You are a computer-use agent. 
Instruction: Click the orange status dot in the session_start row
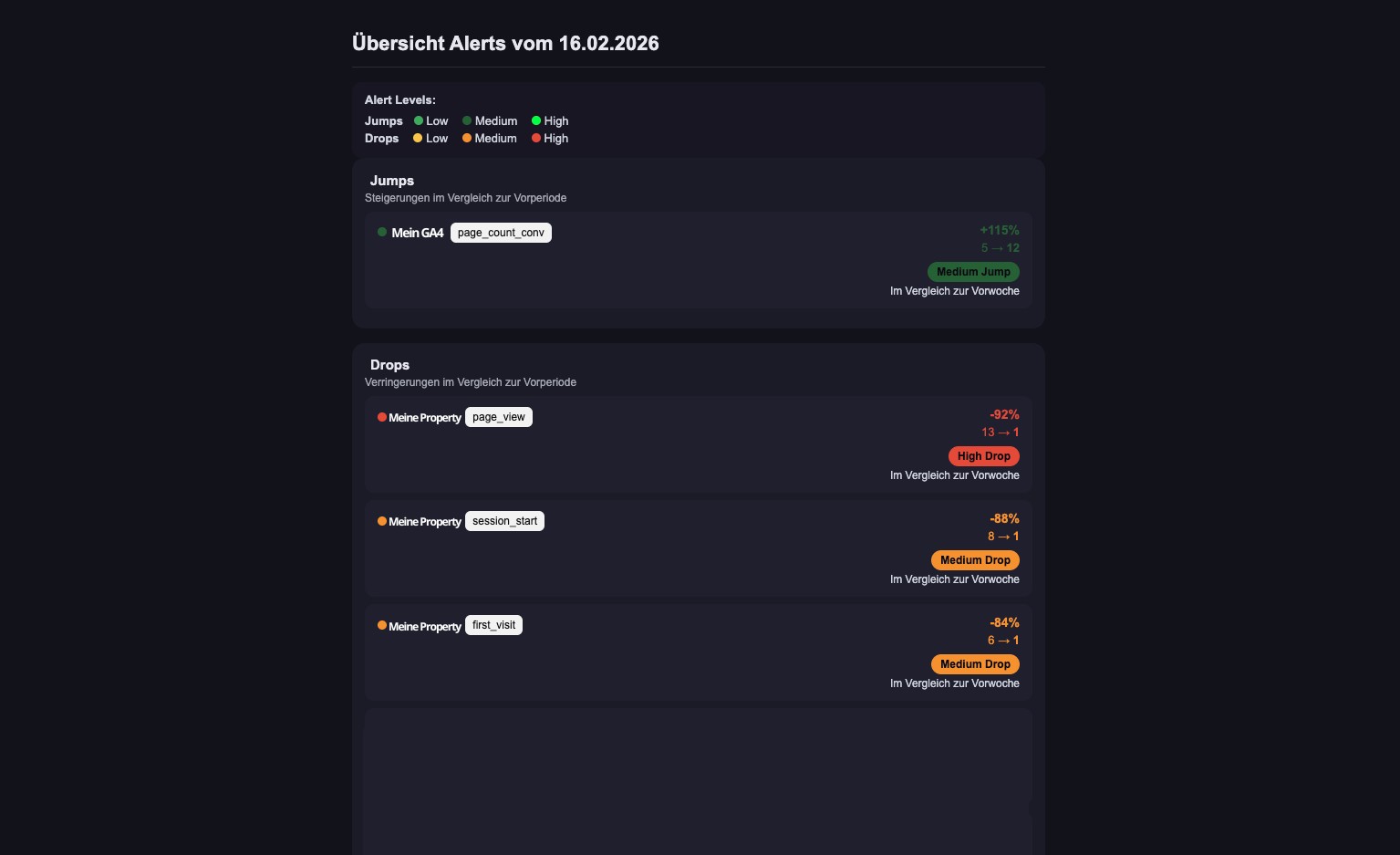pos(382,521)
